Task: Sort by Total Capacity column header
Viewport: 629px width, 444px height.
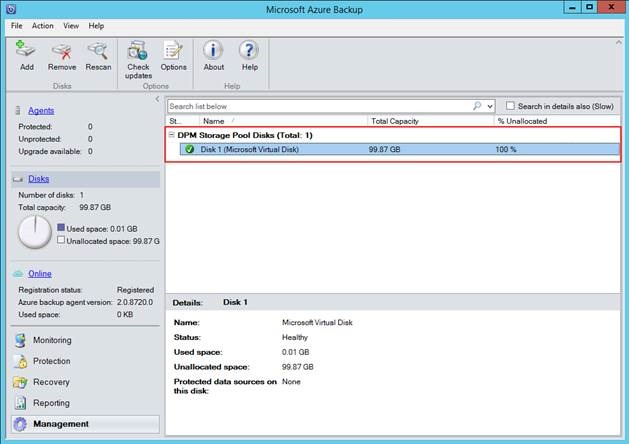Action: 395,120
